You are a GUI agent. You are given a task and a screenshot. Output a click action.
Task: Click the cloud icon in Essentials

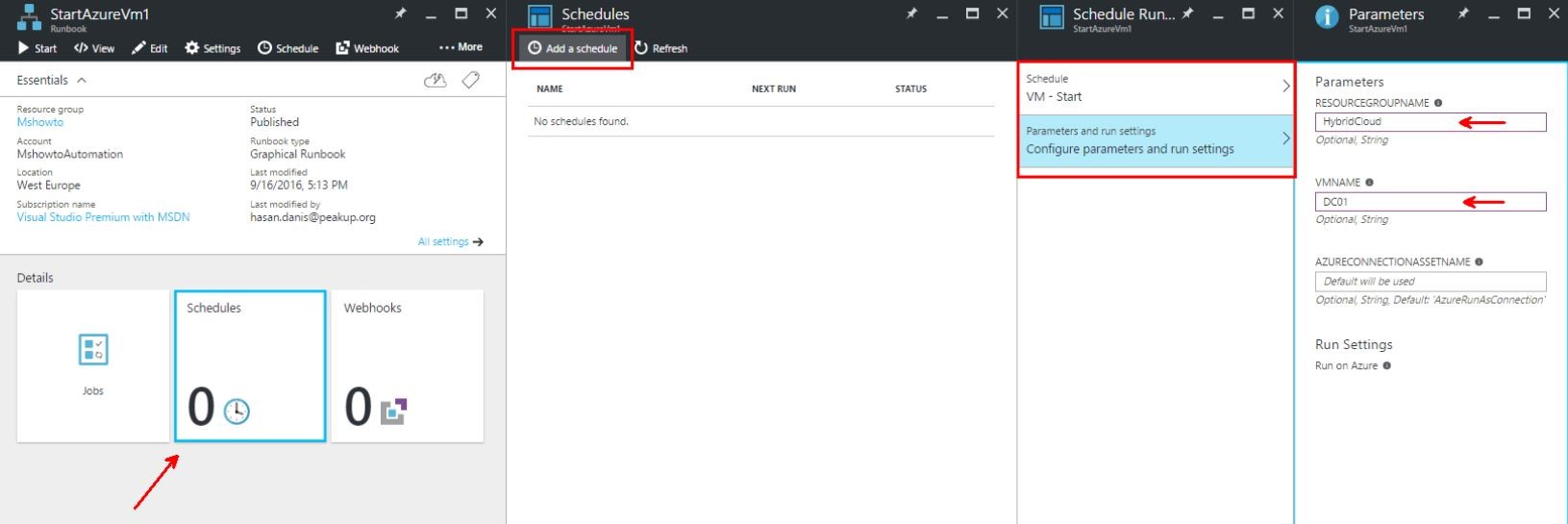pyautogui.click(x=436, y=81)
